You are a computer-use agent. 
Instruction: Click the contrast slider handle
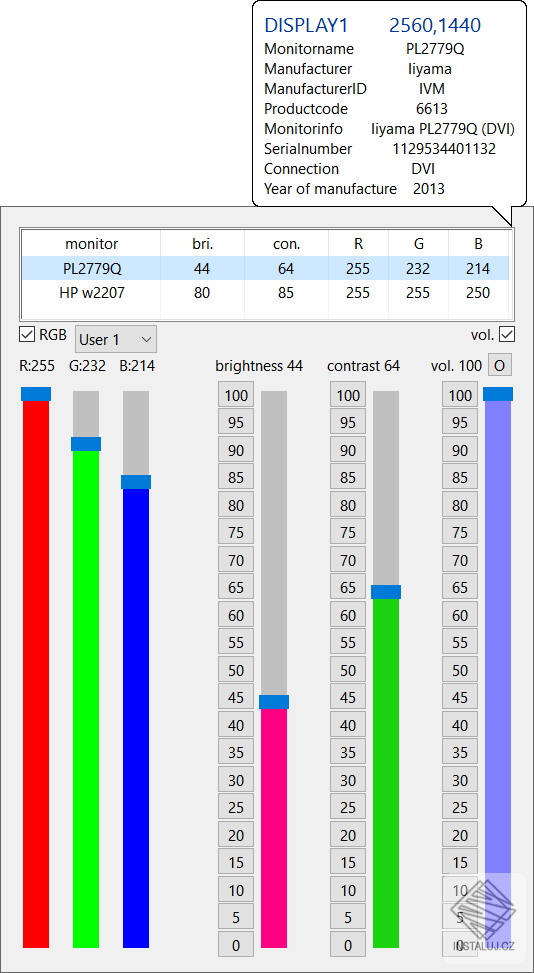pos(386,592)
